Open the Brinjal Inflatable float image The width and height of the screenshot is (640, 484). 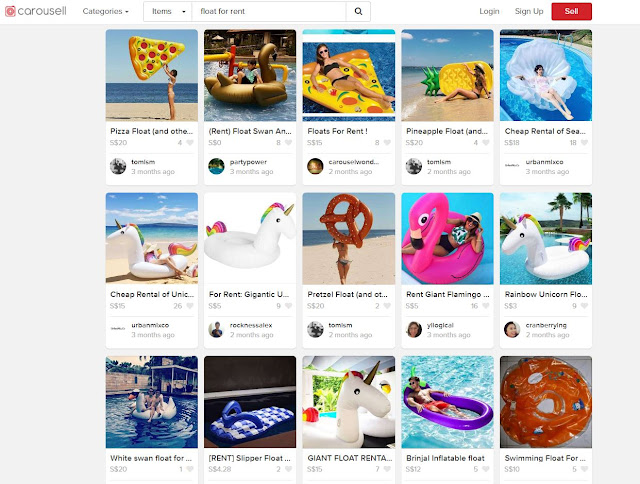[447, 402]
